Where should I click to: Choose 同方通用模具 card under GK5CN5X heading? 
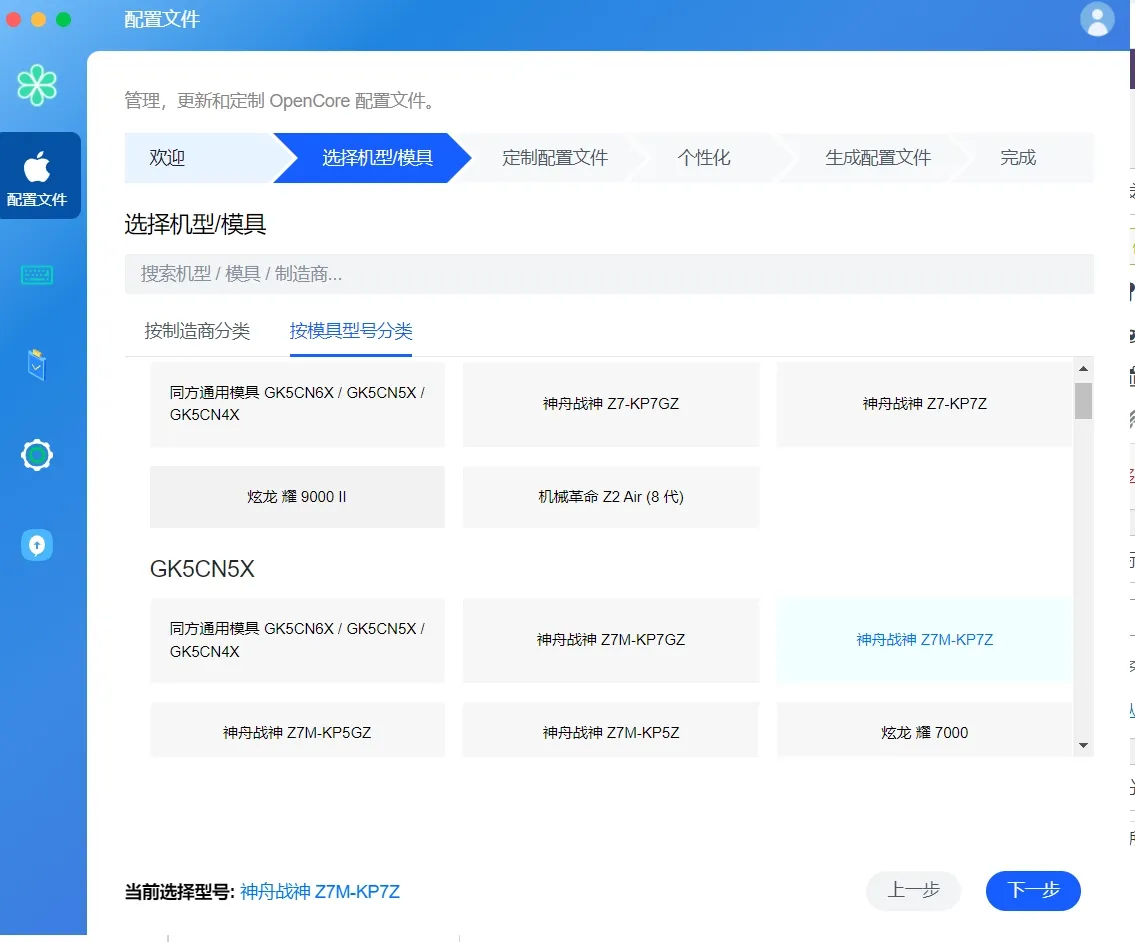pos(297,640)
